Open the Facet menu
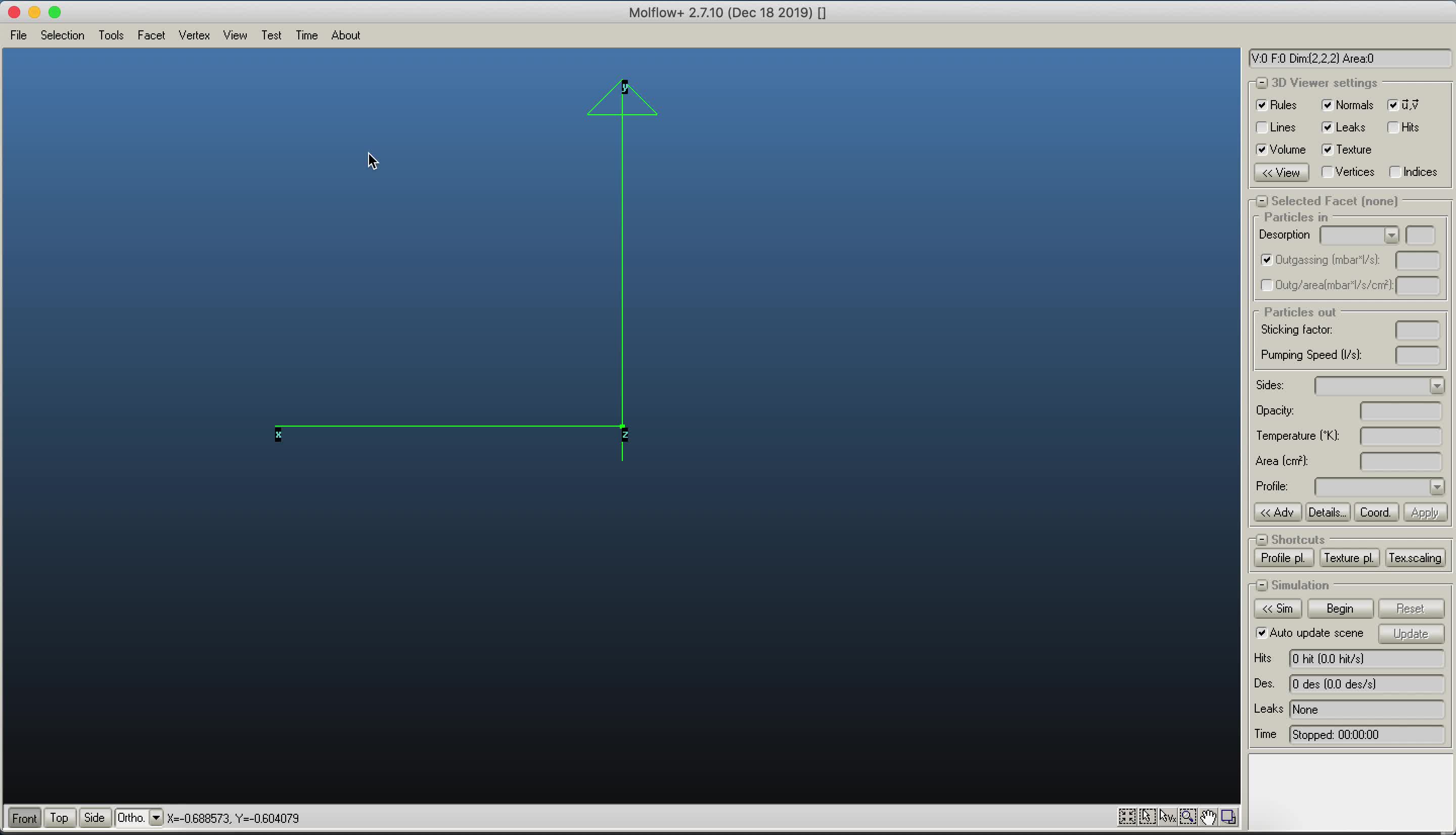1456x835 pixels. pos(151,35)
